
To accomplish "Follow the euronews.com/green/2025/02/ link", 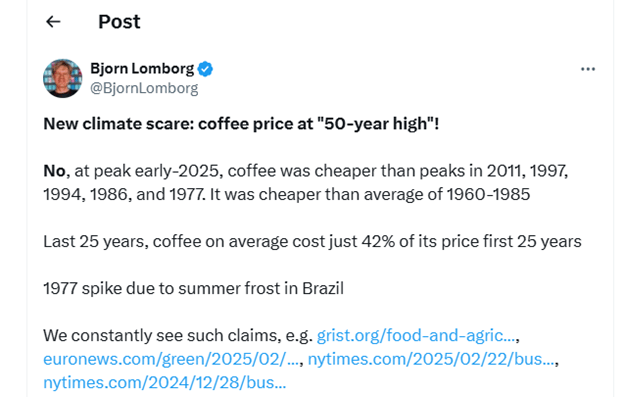I will tap(171, 359).
